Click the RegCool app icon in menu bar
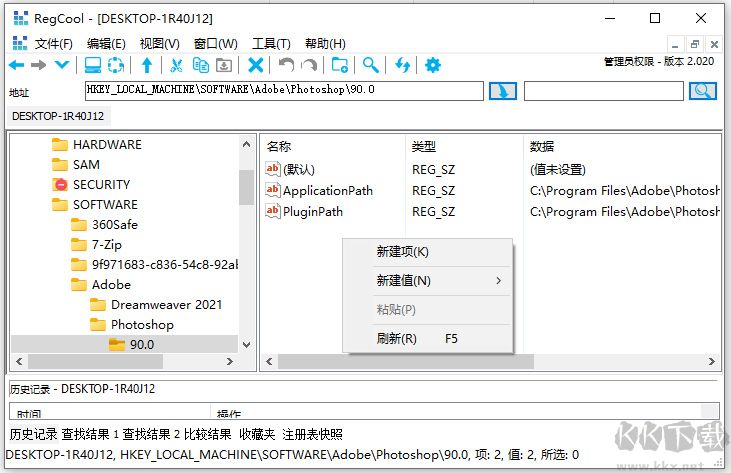 tap(20, 43)
